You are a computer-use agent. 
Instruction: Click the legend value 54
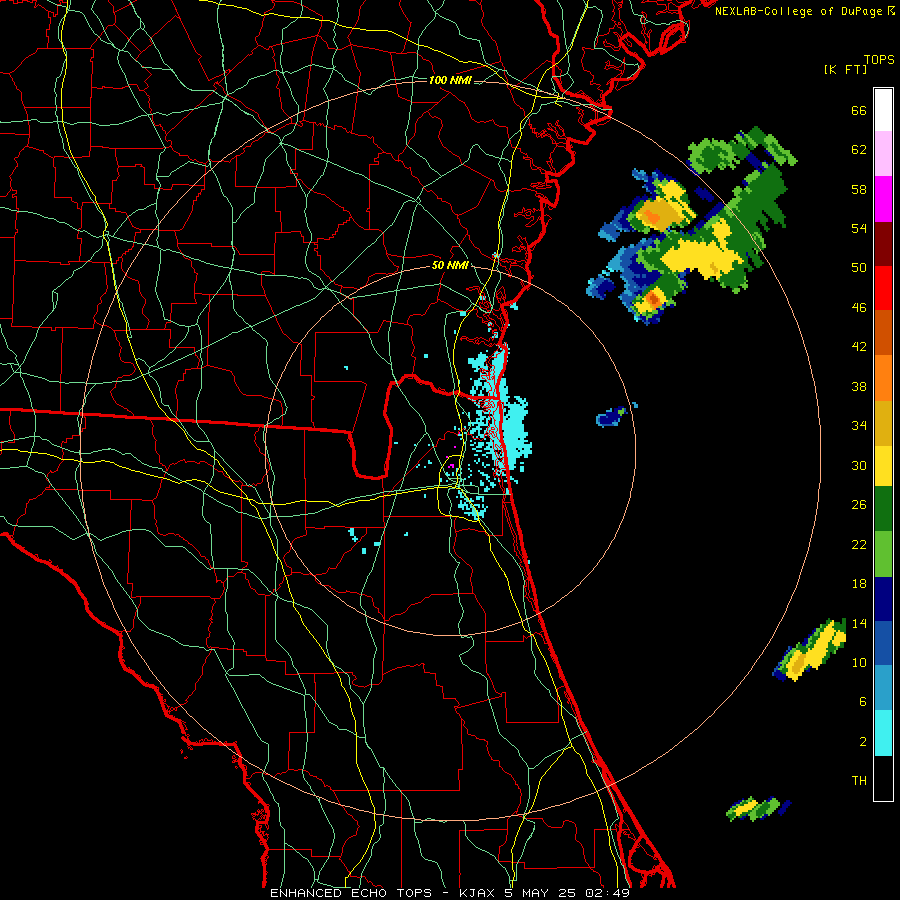859,228
